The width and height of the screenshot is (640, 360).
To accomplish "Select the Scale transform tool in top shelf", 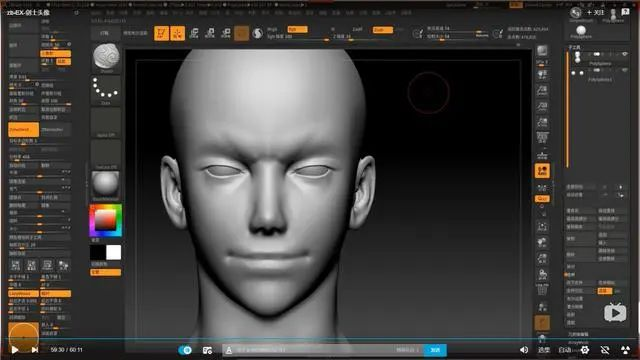I will point(210,33).
